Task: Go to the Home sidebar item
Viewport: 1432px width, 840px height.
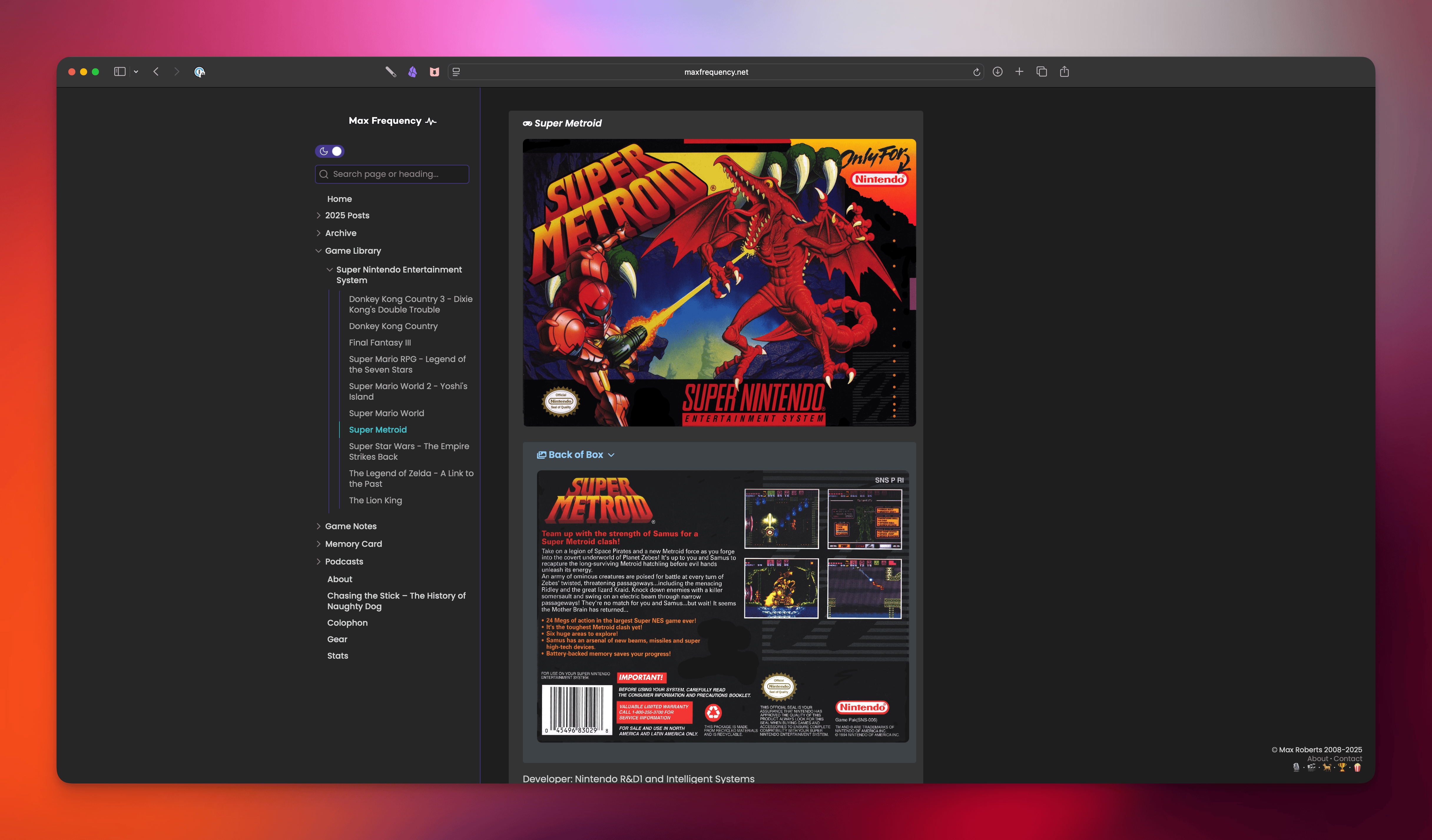Action: [x=339, y=199]
